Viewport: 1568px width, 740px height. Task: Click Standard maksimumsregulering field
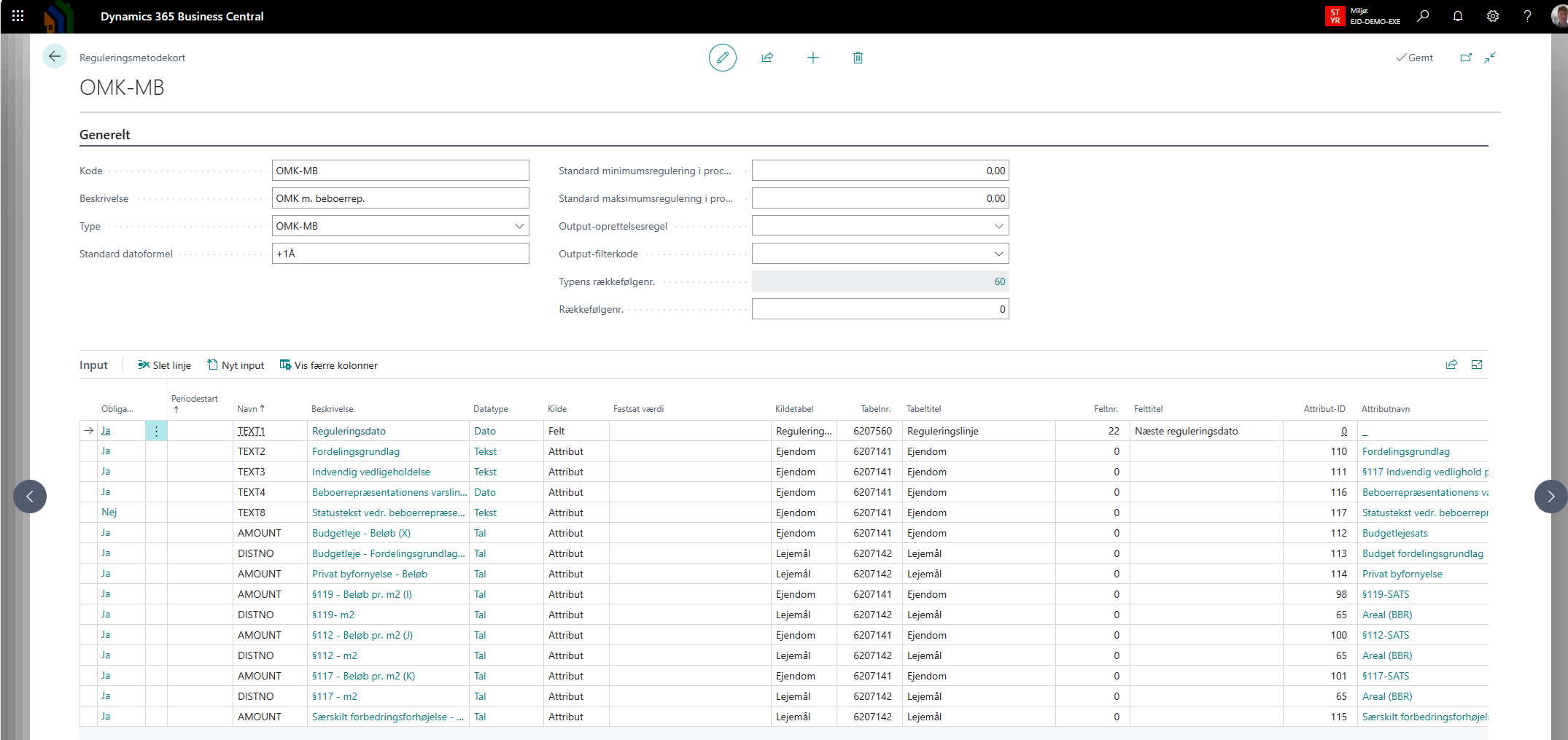click(x=880, y=198)
